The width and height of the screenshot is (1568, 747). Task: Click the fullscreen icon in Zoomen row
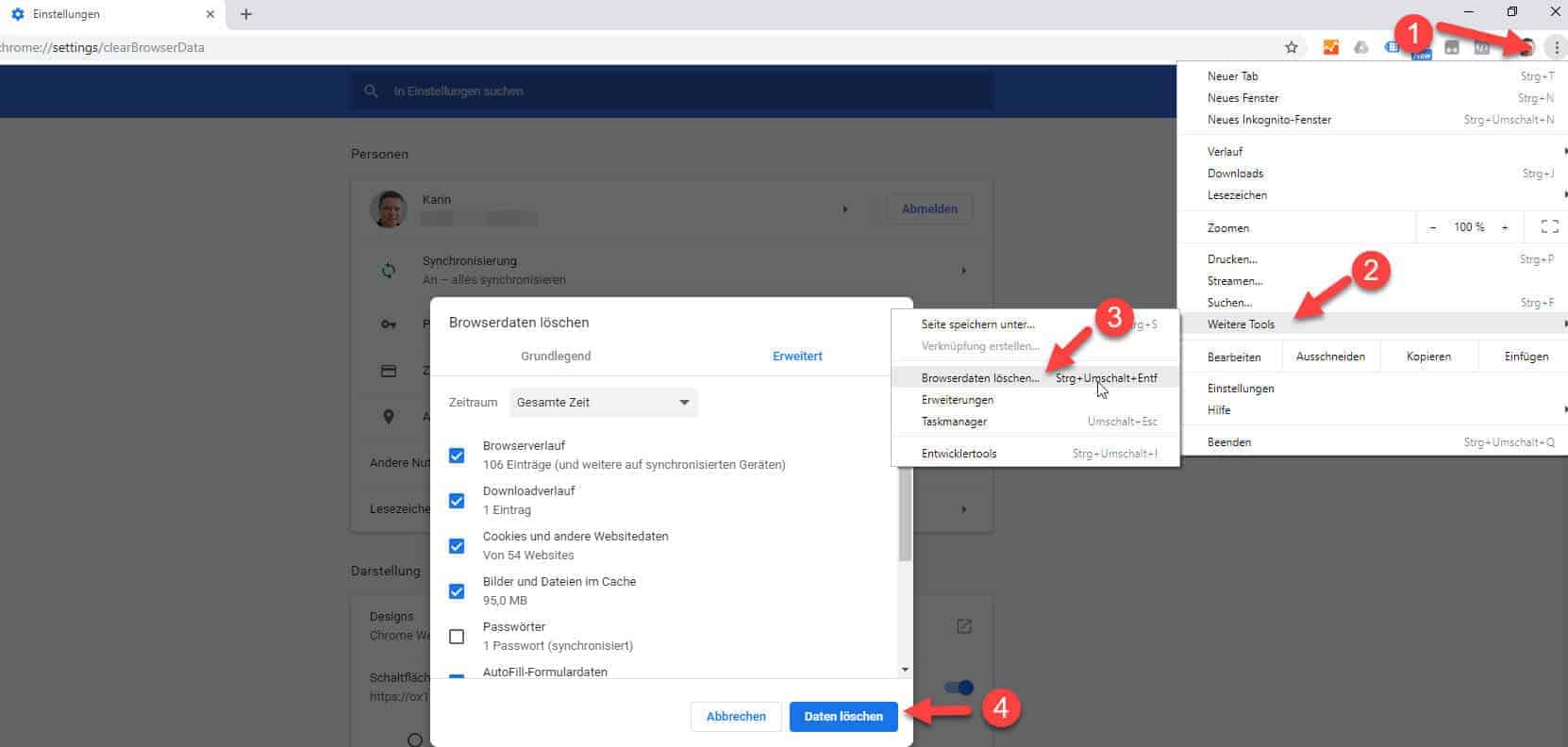pos(1549,227)
